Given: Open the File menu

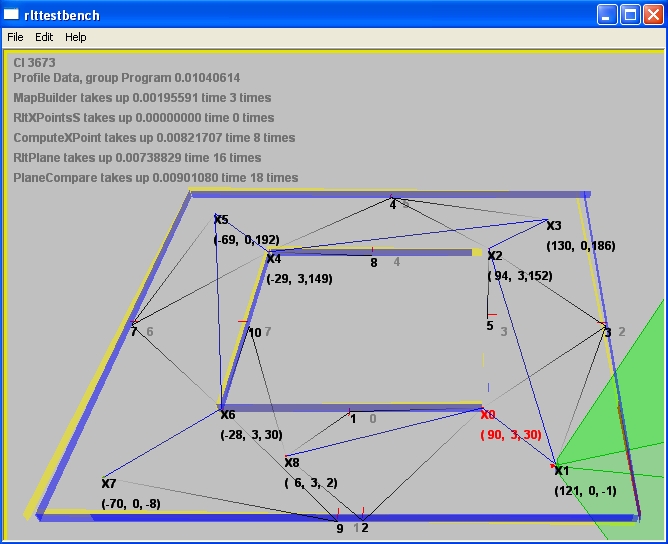Looking at the screenshot, I should (15, 37).
